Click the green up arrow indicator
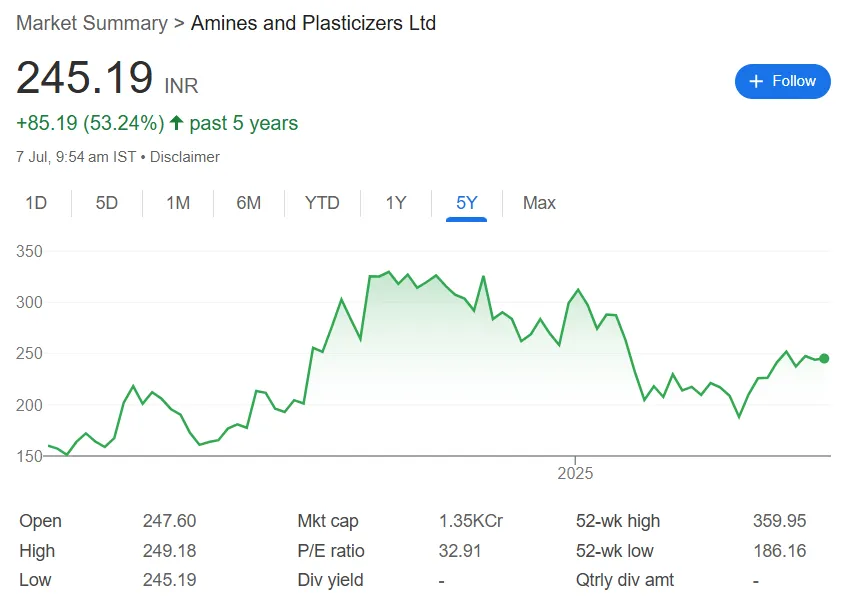Screen dimensions: 863x610 pos(177,123)
